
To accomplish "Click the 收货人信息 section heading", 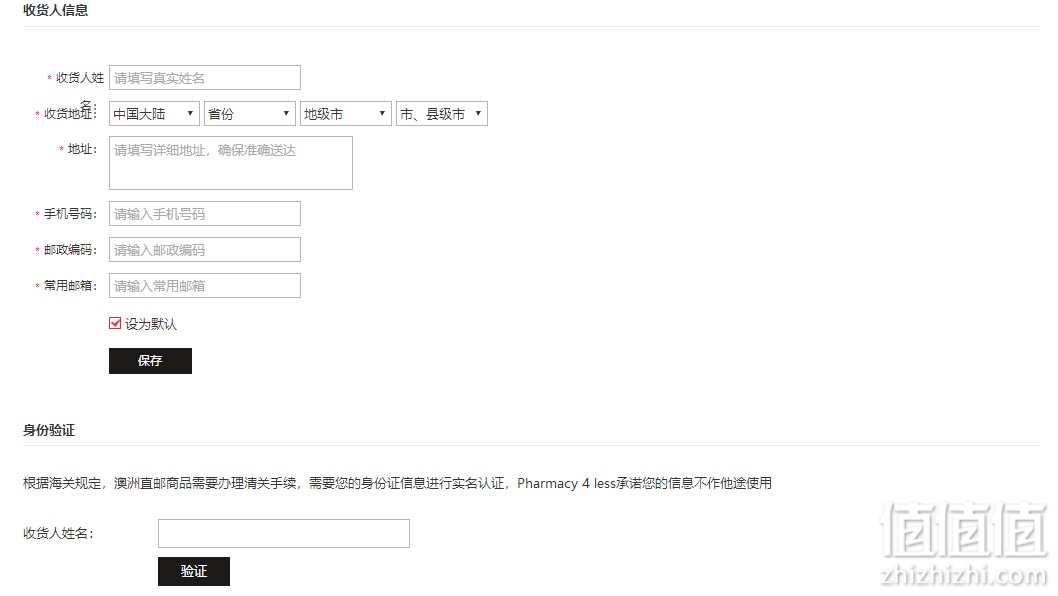I will click(x=55, y=10).
